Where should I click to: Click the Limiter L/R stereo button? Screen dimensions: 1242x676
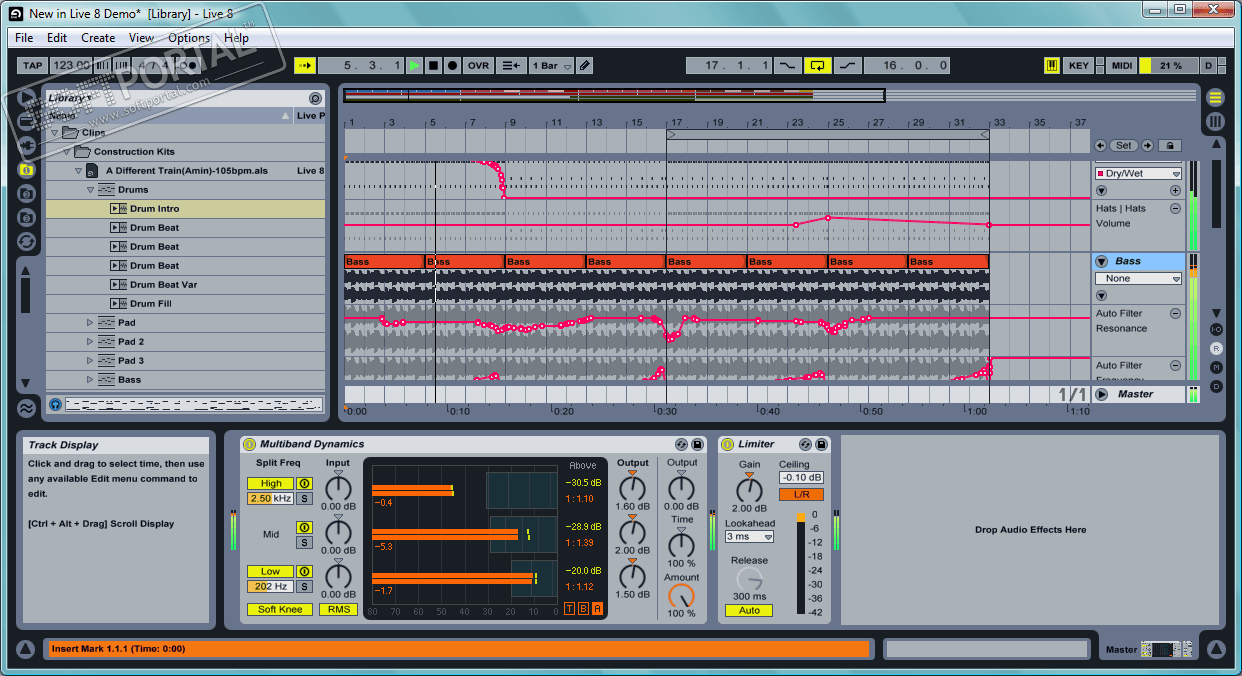[801, 494]
